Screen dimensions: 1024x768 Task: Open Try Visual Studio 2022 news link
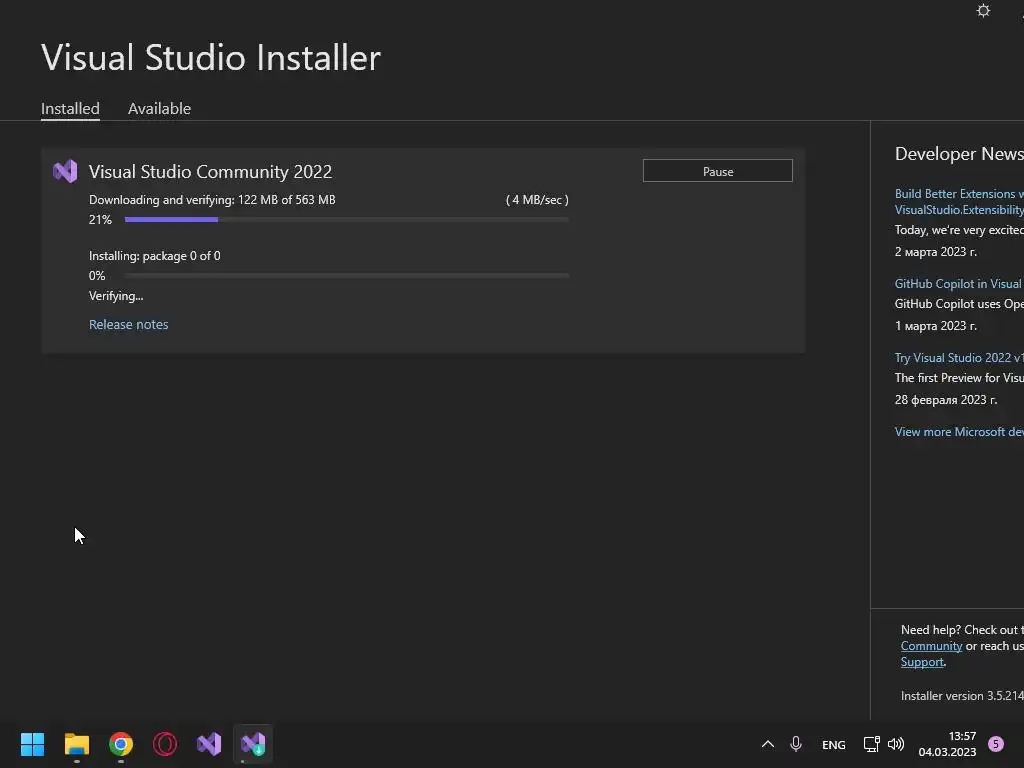click(x=959, y=357)
